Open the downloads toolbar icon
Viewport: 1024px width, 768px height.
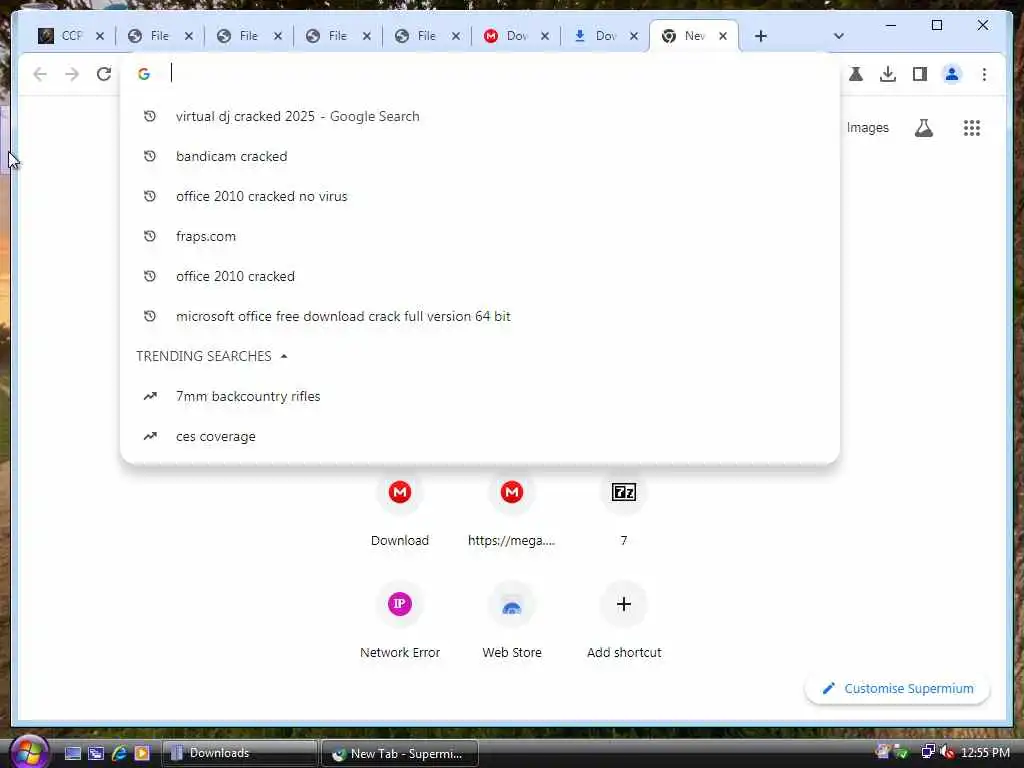888,74
